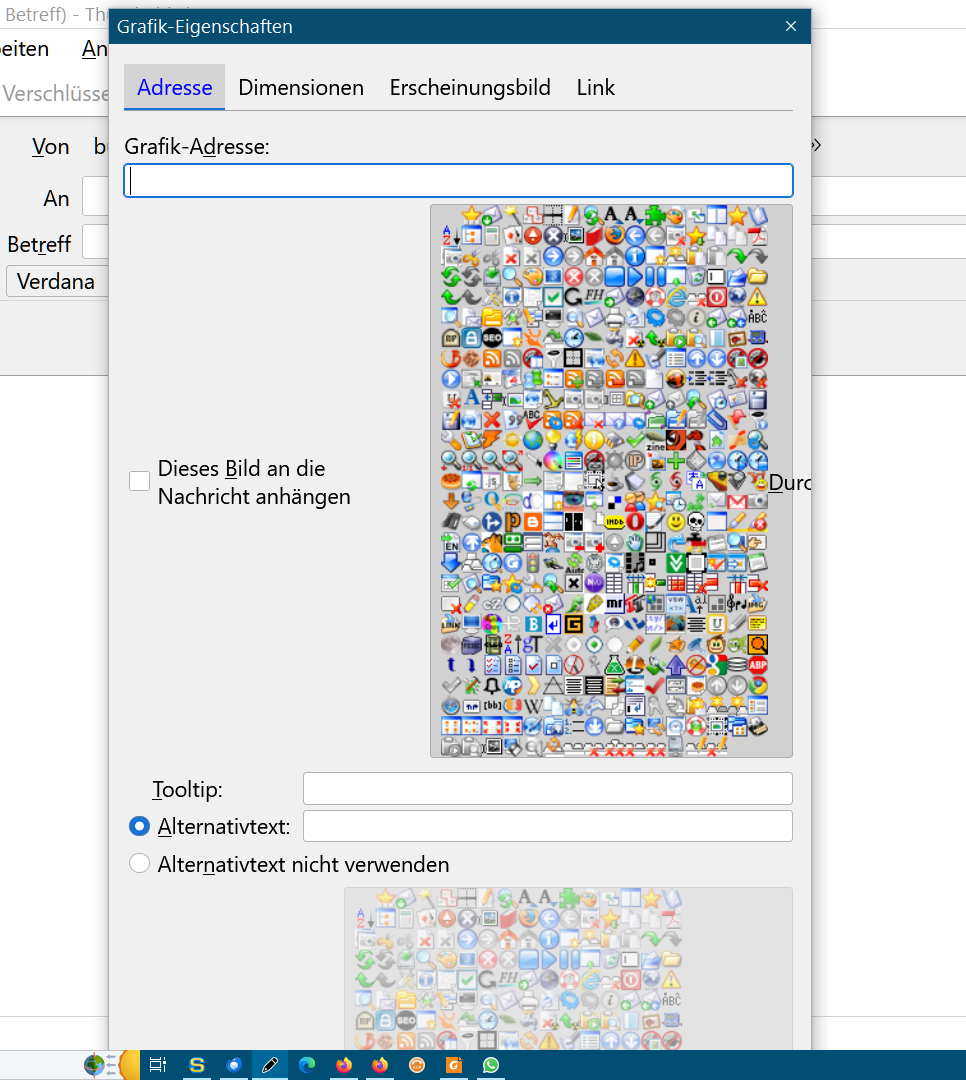Screen dimensions: 966x1080
Task: Switch to the Adresse tab
Action: point(174,87)
